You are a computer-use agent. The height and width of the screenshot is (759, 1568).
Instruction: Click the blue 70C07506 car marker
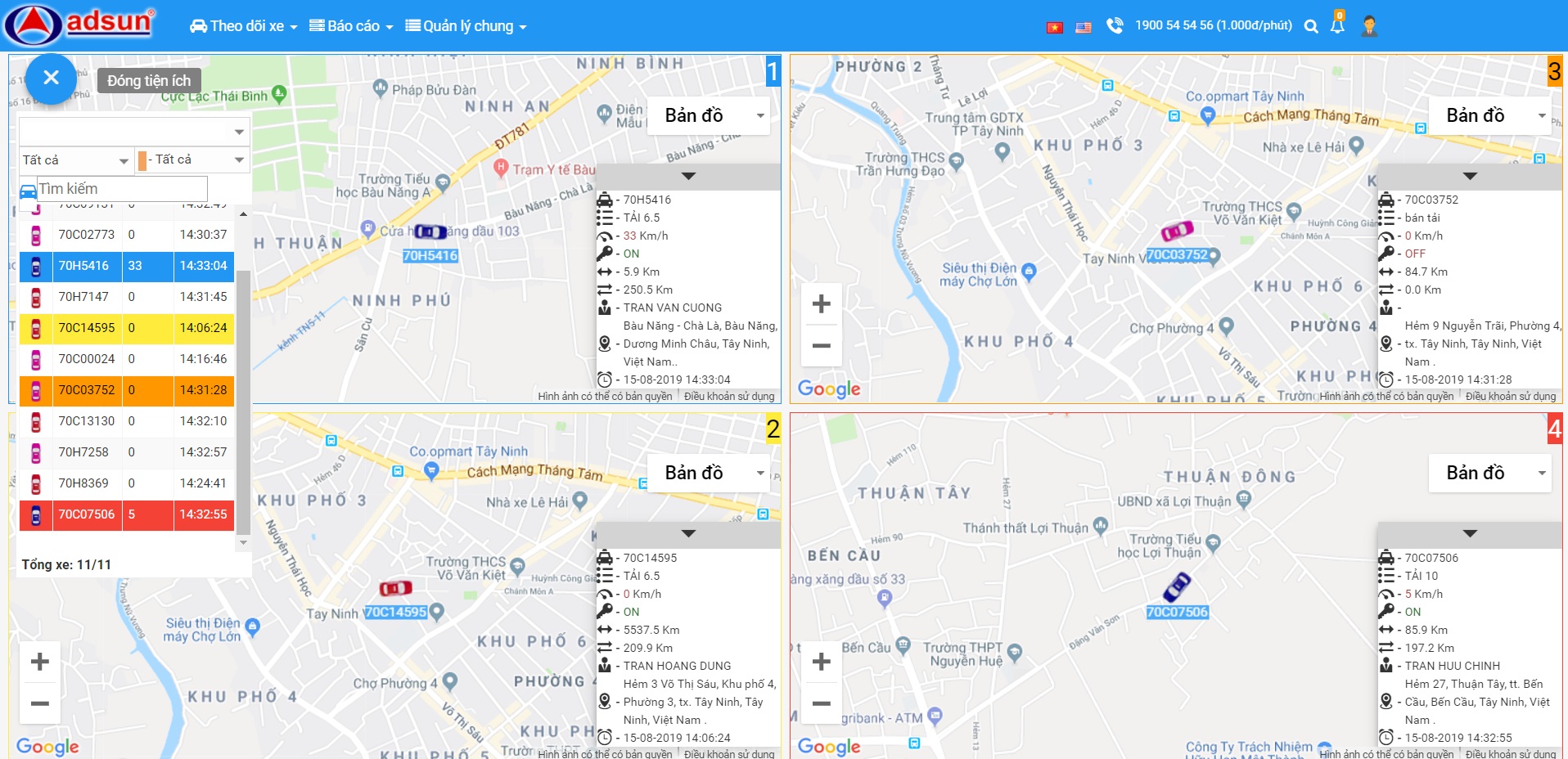click(x=1178, y=586)
